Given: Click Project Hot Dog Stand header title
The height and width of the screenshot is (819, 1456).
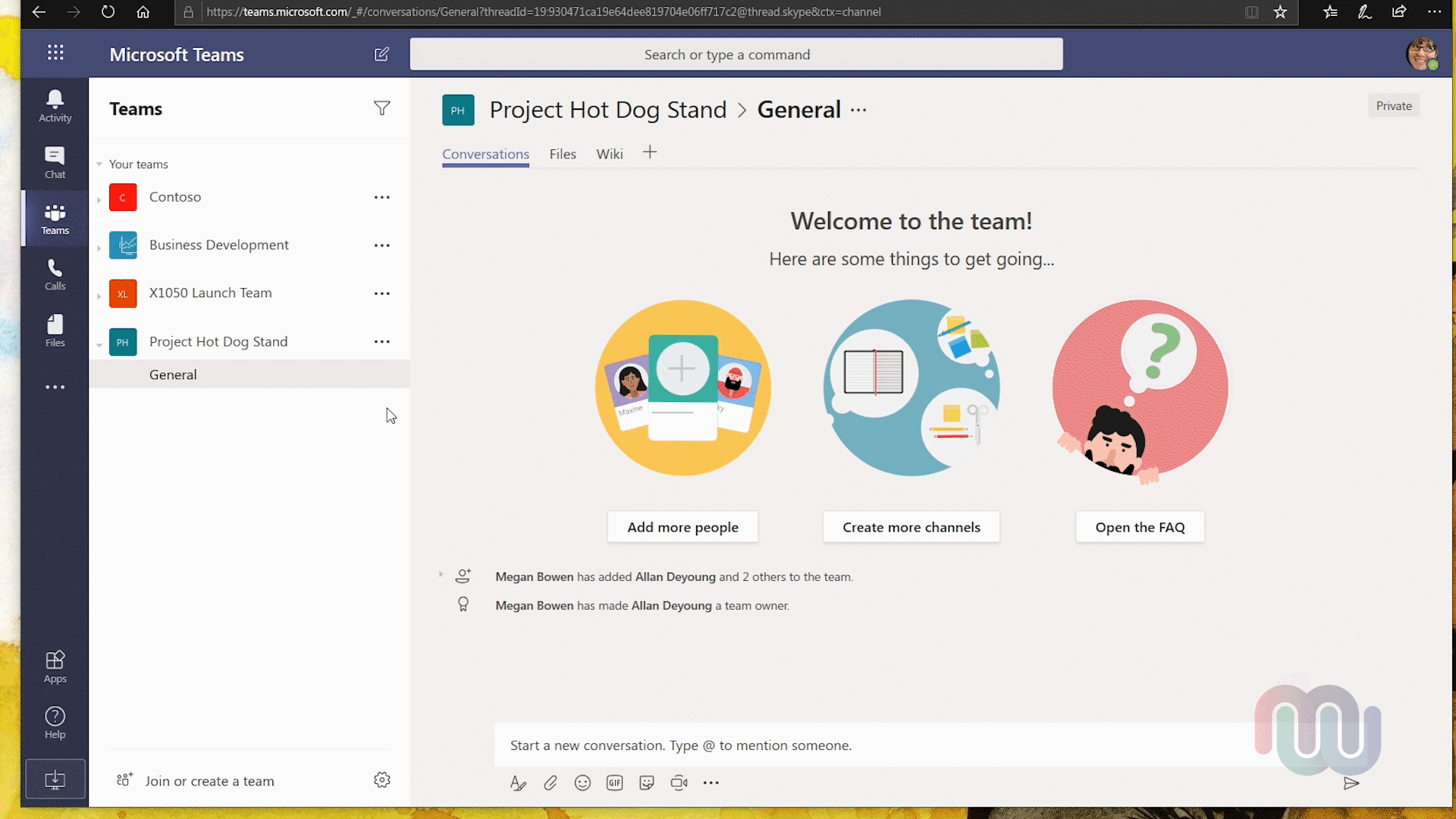Looking at the screenshot, I should pyautogui.click(x=607, y=110).
